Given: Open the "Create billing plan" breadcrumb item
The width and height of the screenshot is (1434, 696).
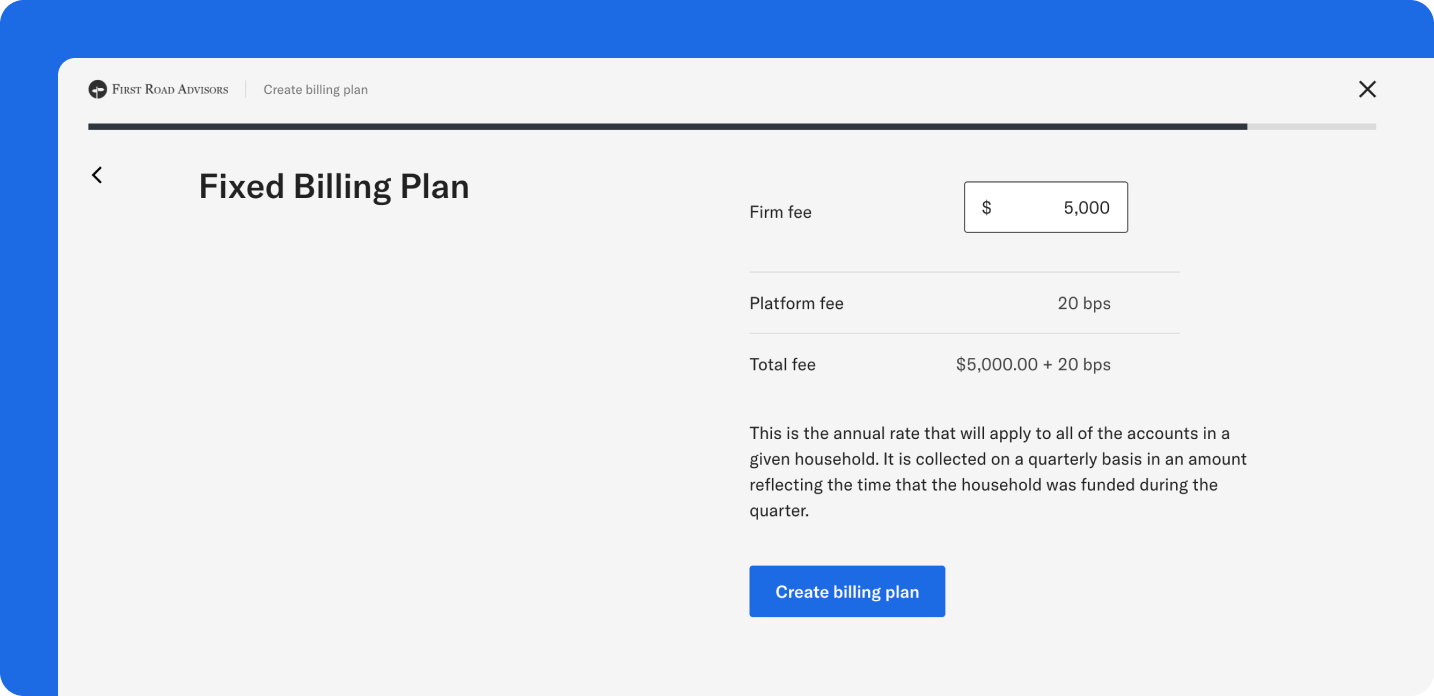Looking at the screenshot, I should 315,89.
